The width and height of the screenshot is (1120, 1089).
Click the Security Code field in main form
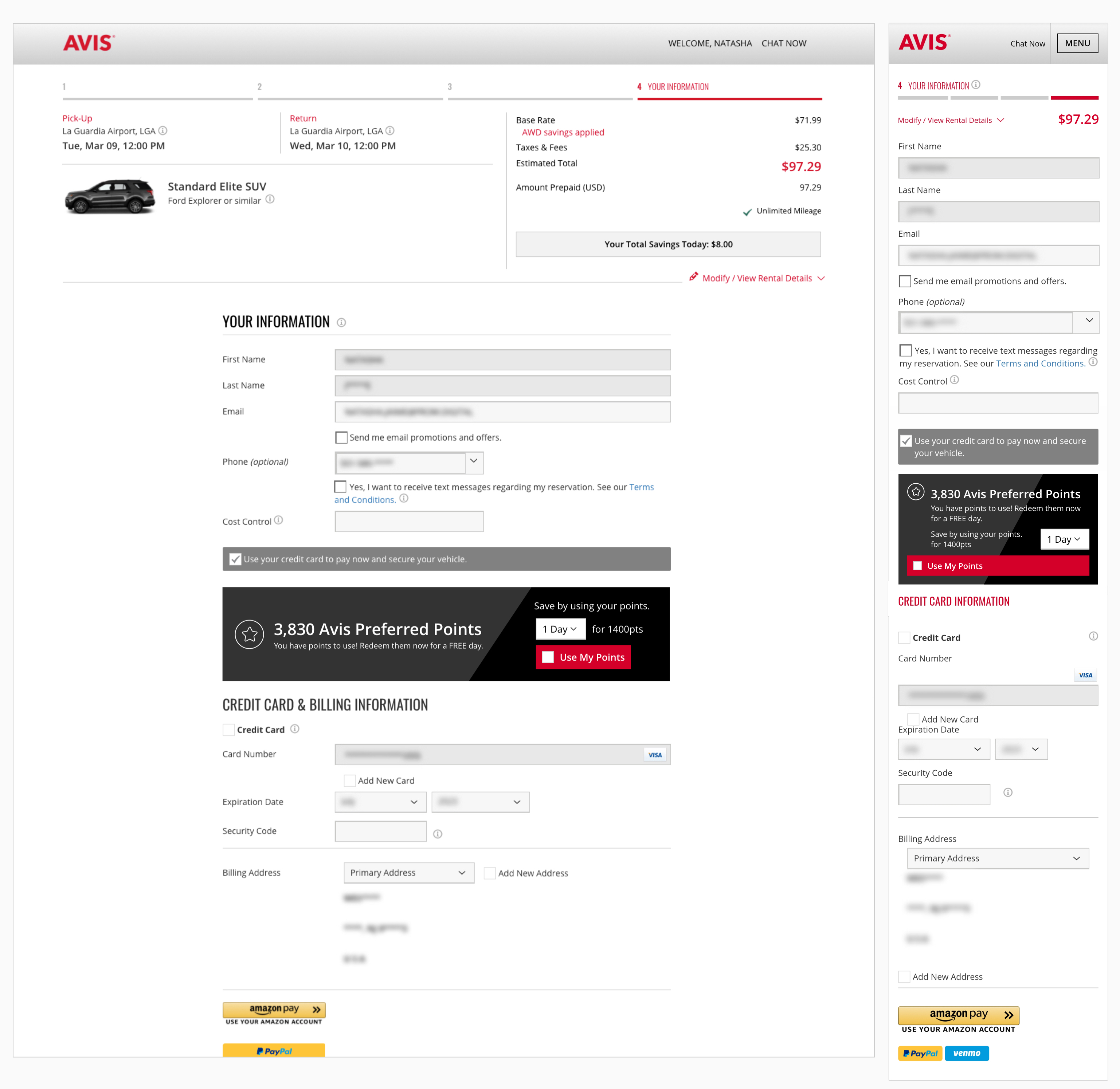coord(380,831)
